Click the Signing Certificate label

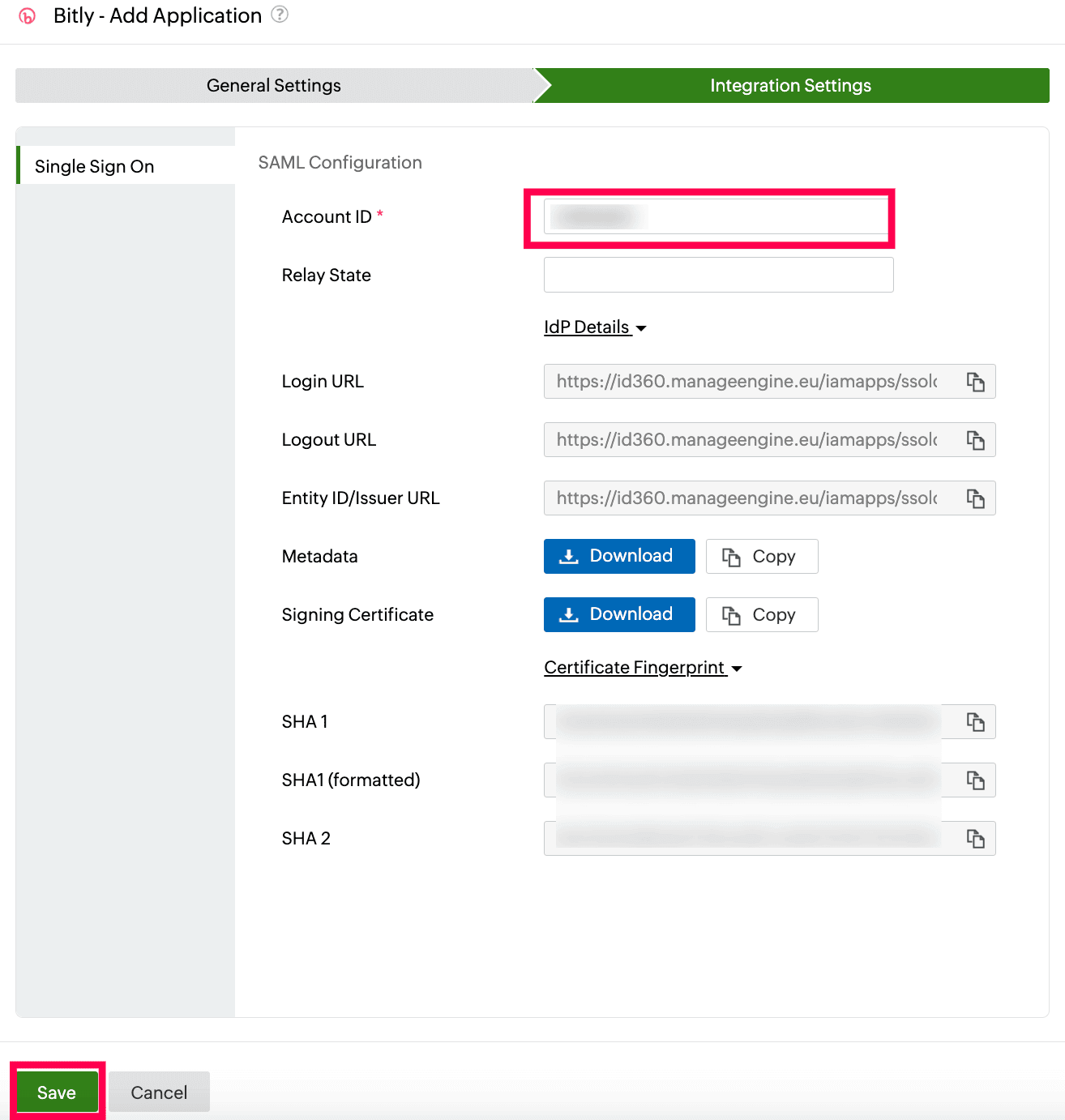coord(357,615)
